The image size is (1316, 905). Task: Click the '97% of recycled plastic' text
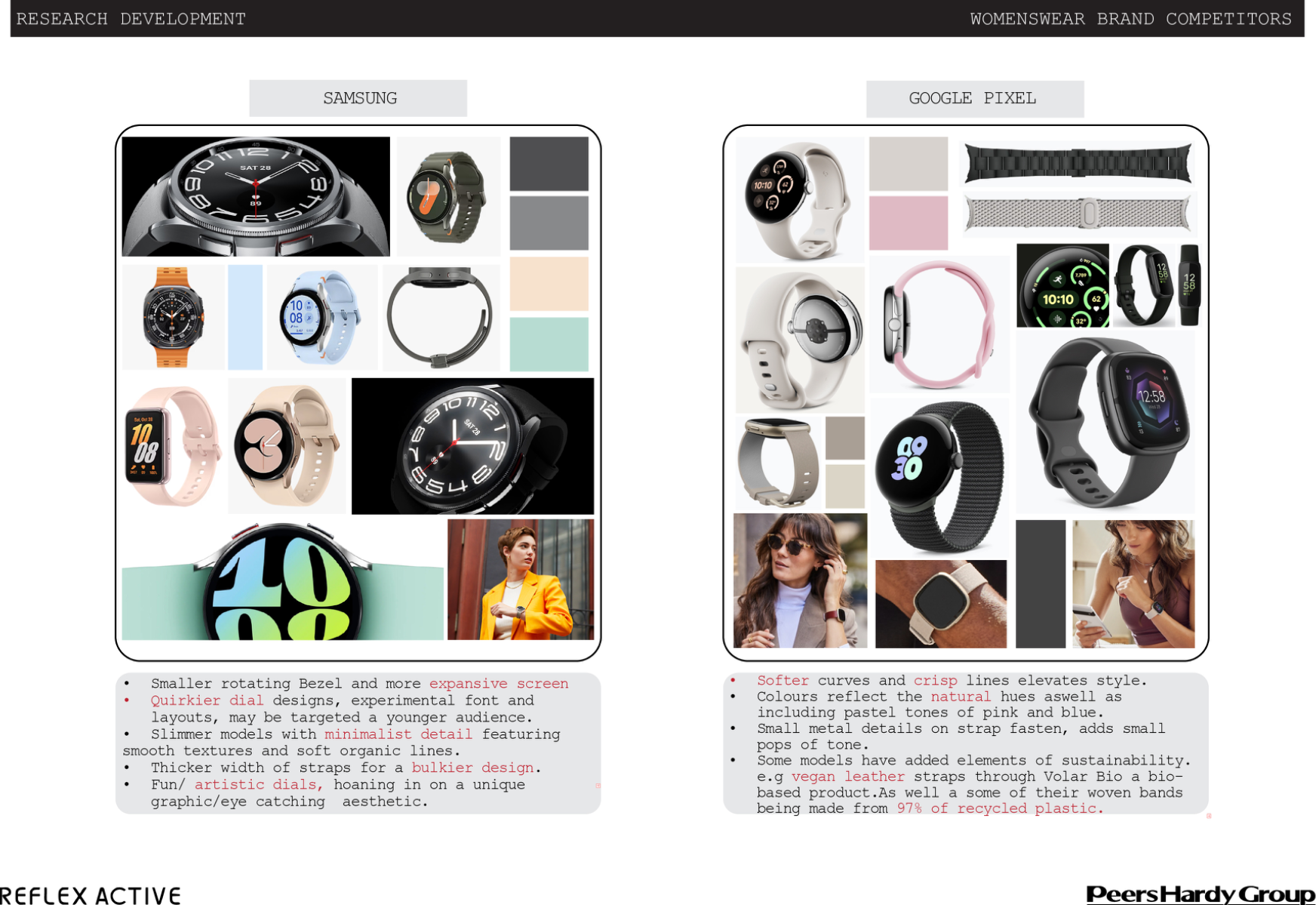click(999, 808)
